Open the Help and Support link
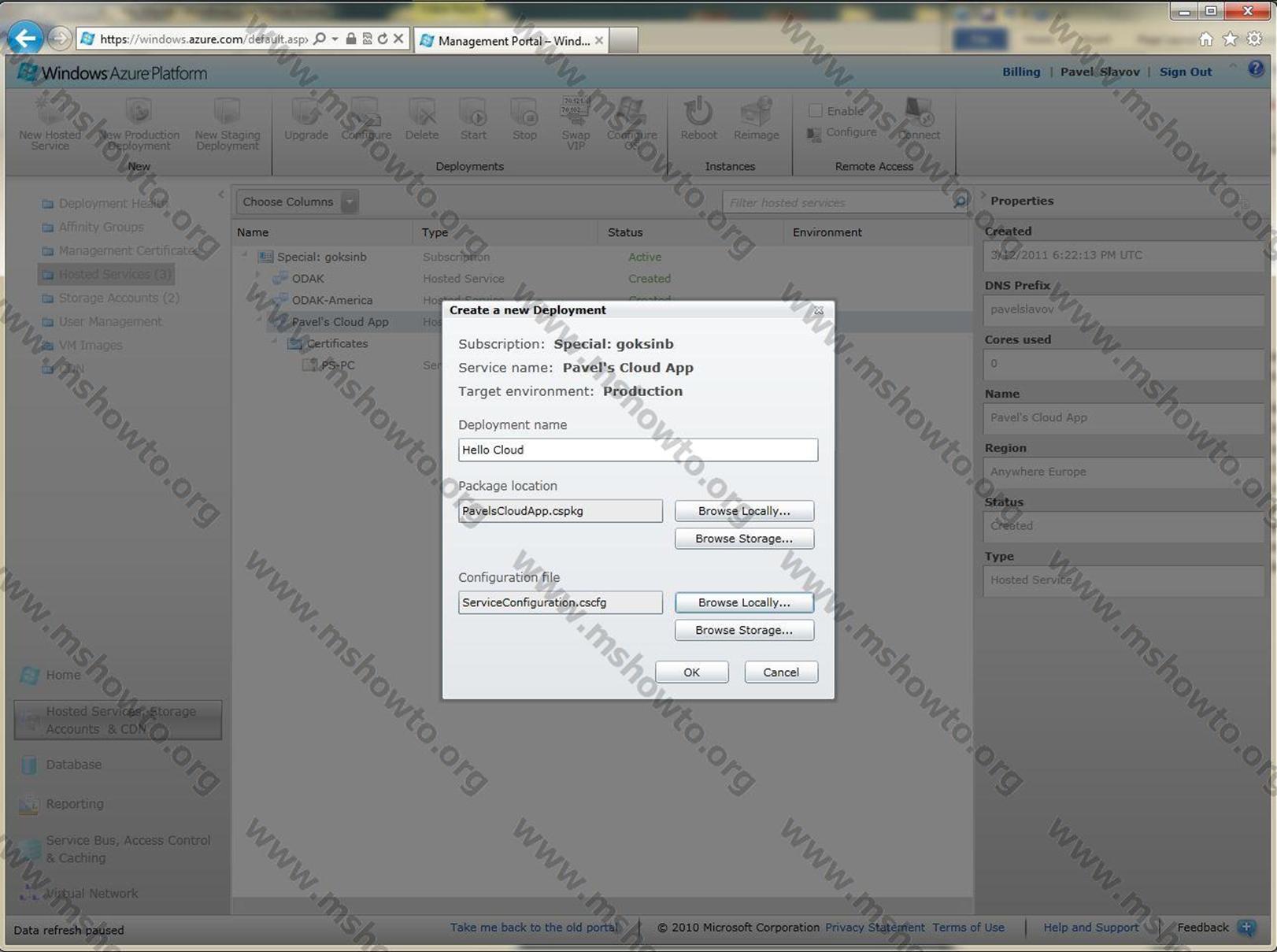Viewport: 1277px width, 952px height. click(1091, 928)
